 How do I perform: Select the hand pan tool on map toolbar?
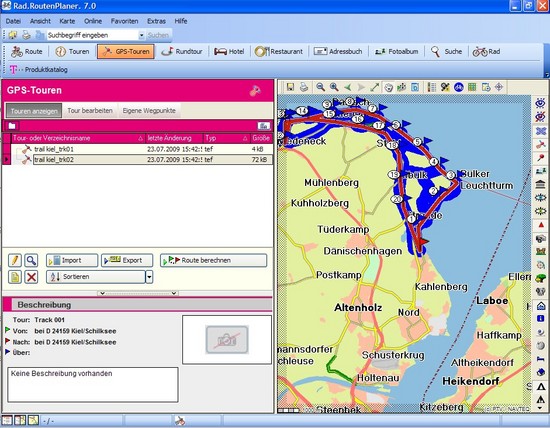[x=388, y=87]
